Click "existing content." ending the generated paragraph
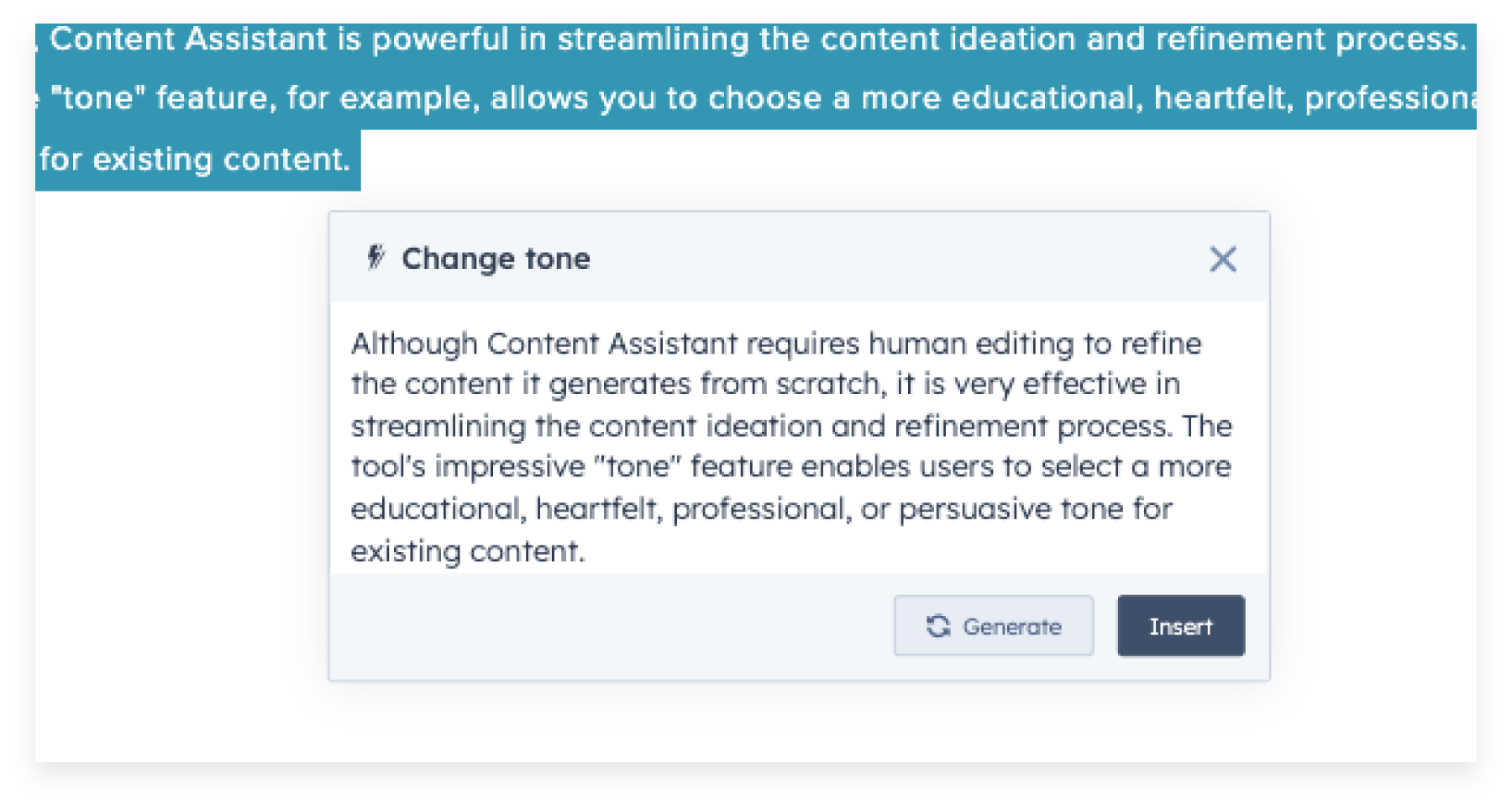The width and height of the screenshot is (1512, 810). (x=467, y=551)
